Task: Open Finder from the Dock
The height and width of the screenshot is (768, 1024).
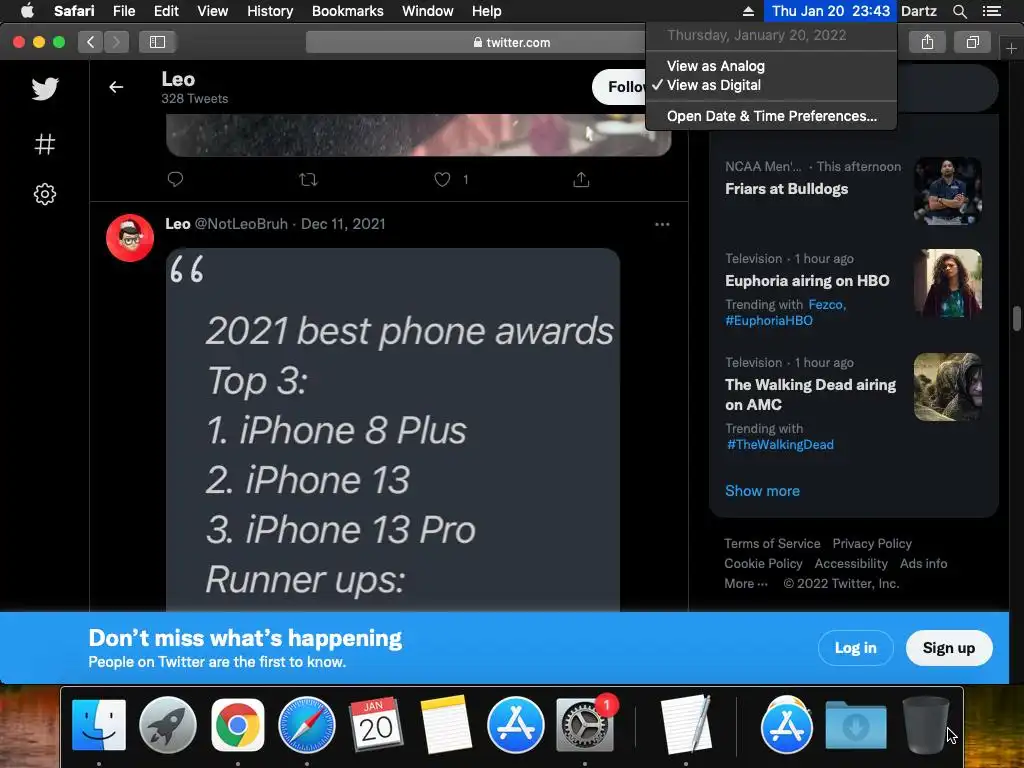Action: point(99,725)
